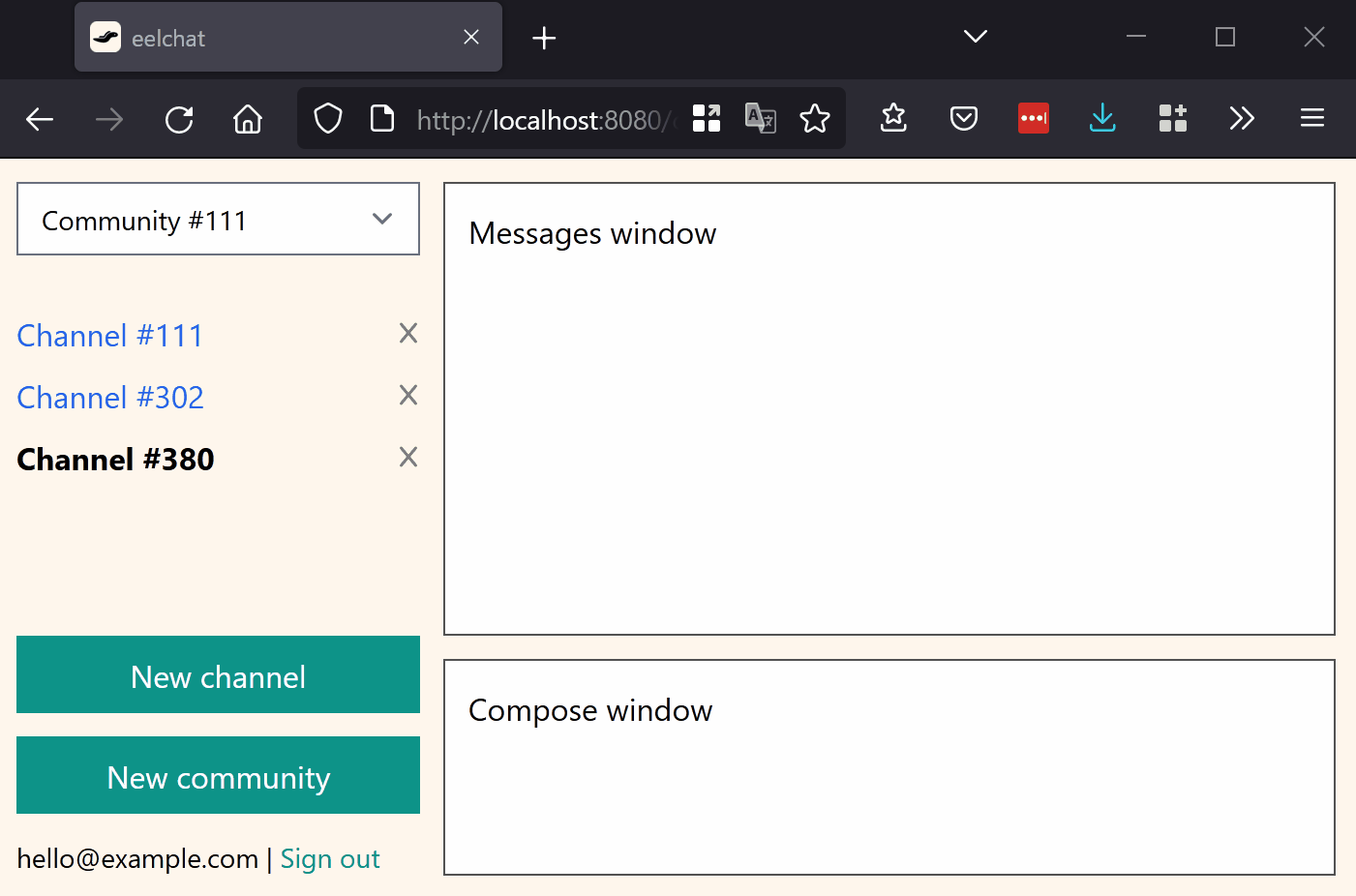Select the eelchat browser tab
1356x896 pixels.
point(288,37)
